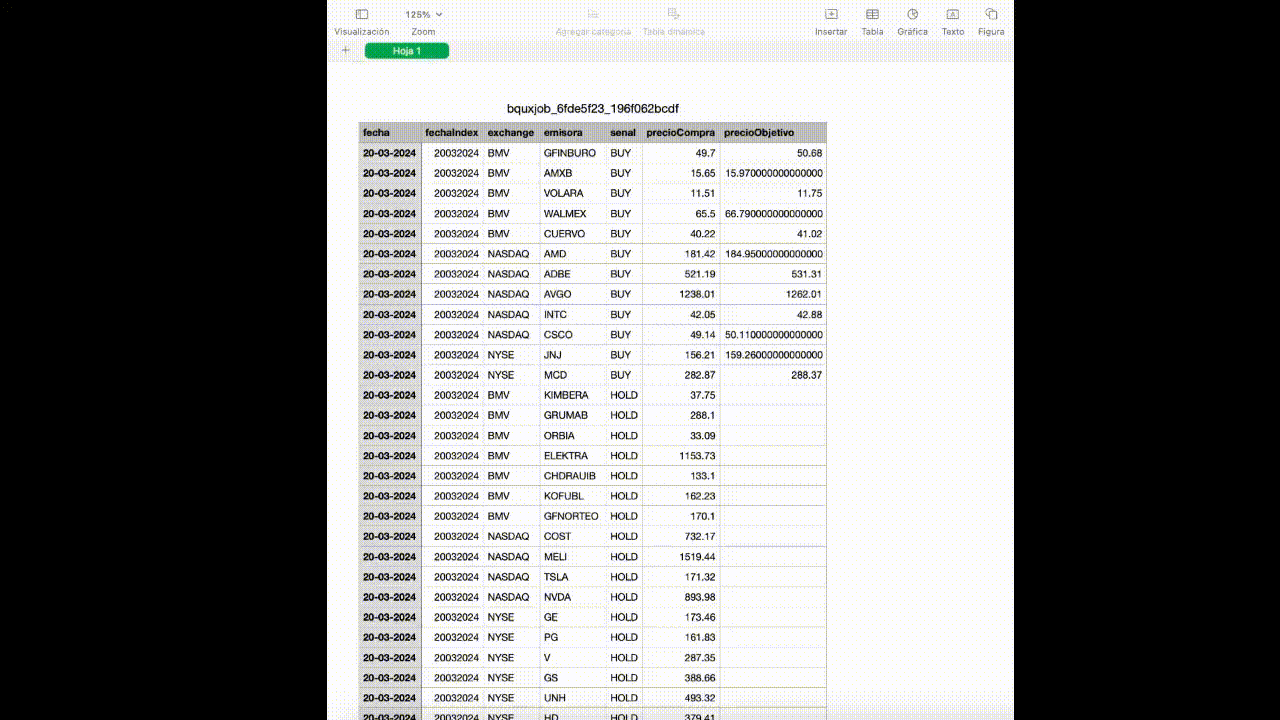Select the ELEKTRA cell

pos(573,456)
